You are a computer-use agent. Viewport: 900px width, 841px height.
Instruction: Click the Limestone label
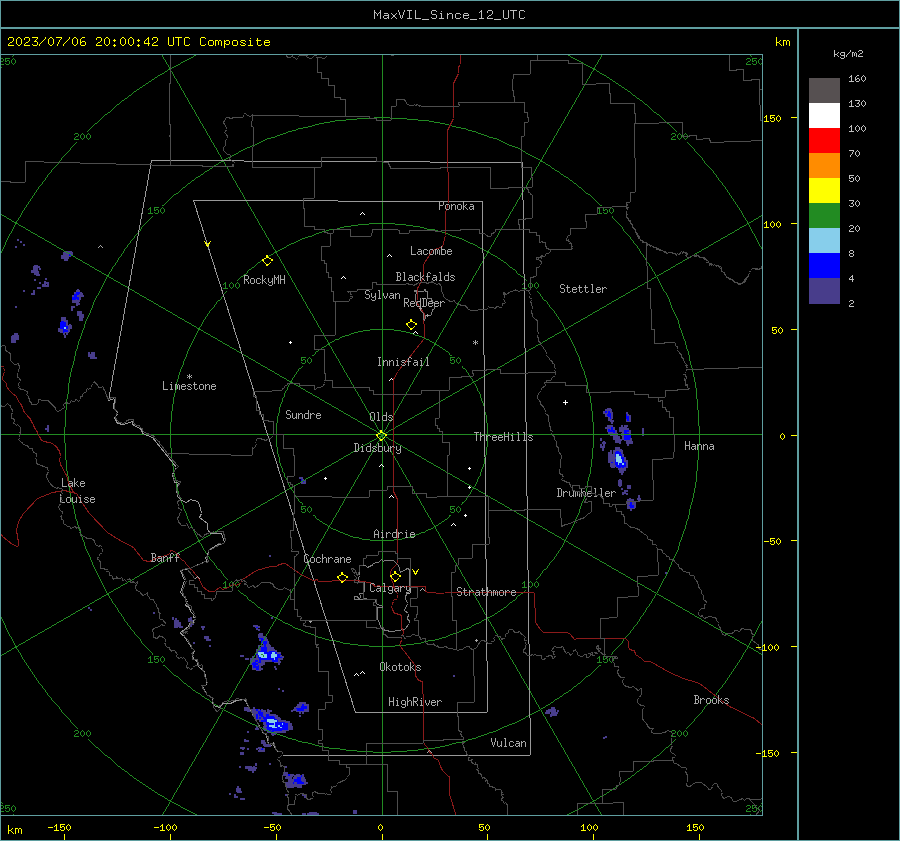189,386
